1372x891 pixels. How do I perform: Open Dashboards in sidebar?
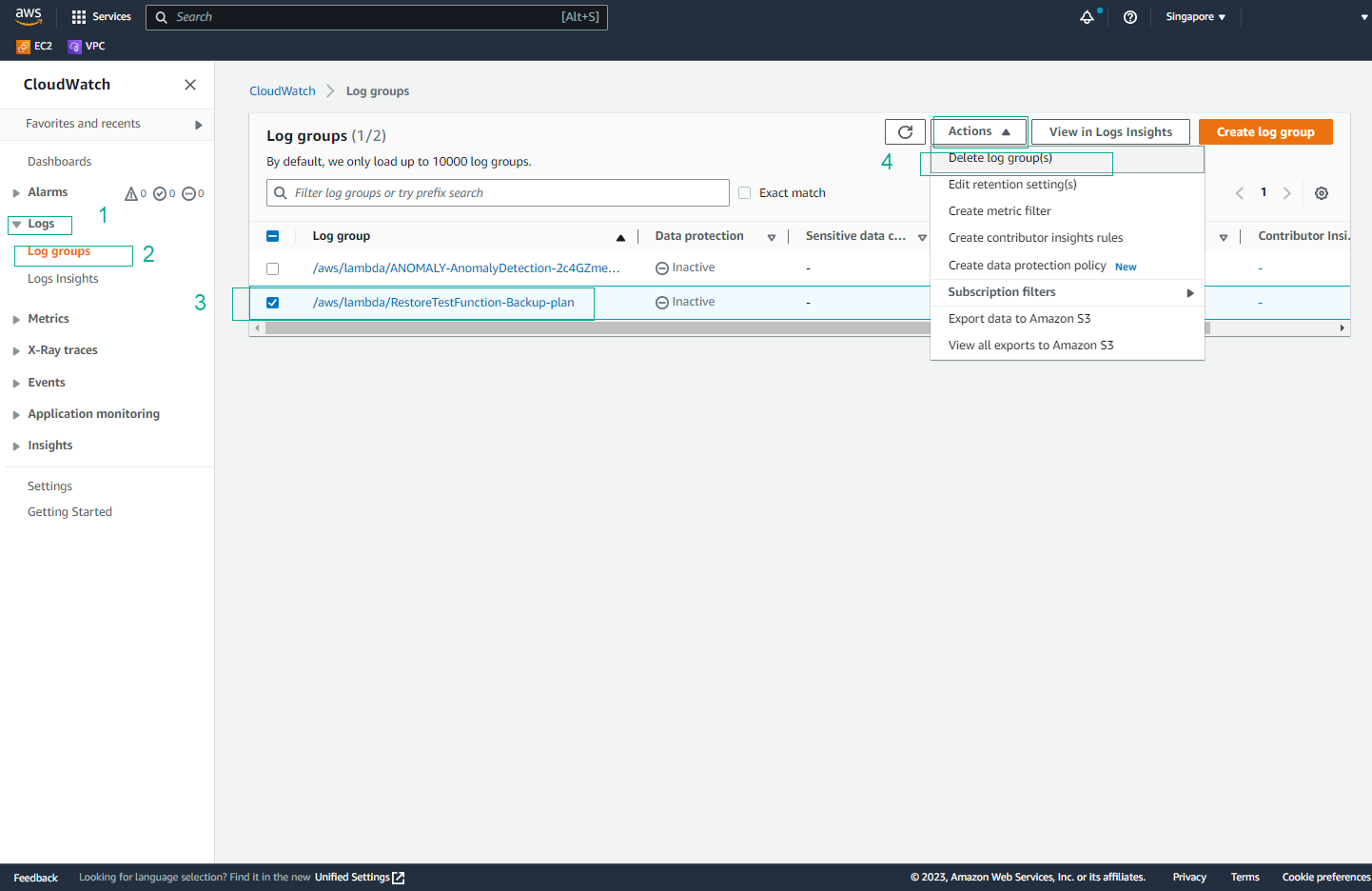(x=59, y=162)
